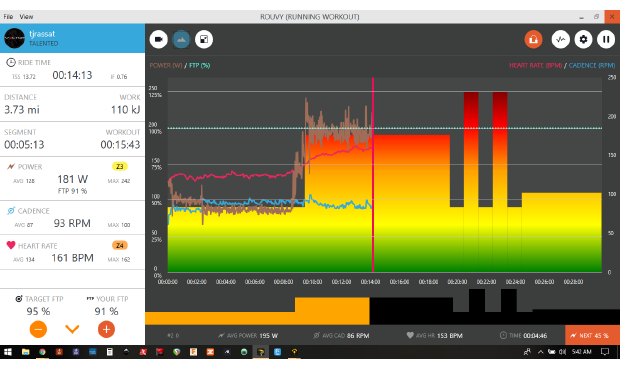The image size is (620, 370).
Task: Click the pink current position line in chart
Action: tap(373, 175)
